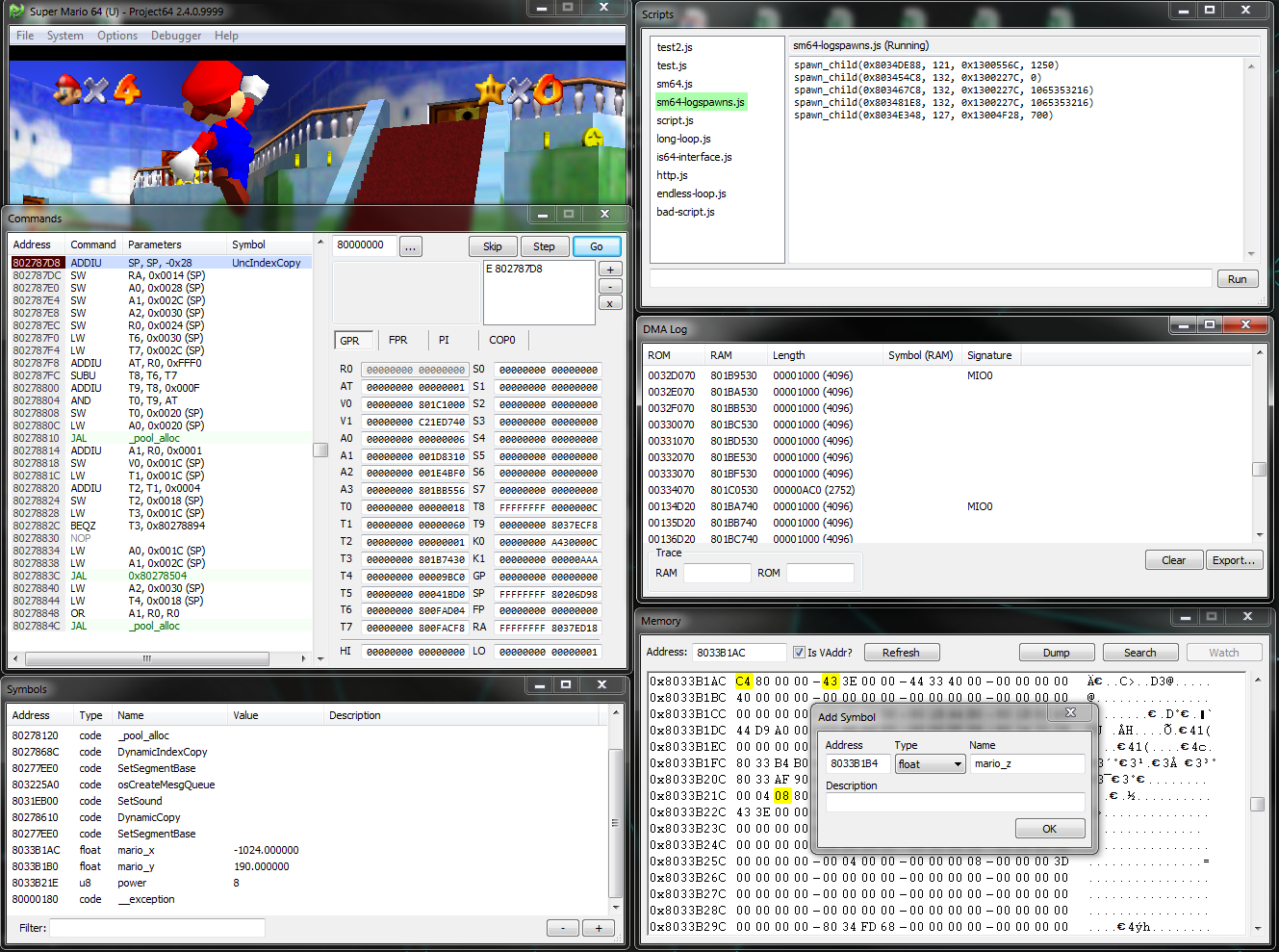Image resolution: width=1279 pixels, height=952 pixels.
Task: Click the Dump button in Memory
Action: pyautogui.click(x=1056, y=653)
